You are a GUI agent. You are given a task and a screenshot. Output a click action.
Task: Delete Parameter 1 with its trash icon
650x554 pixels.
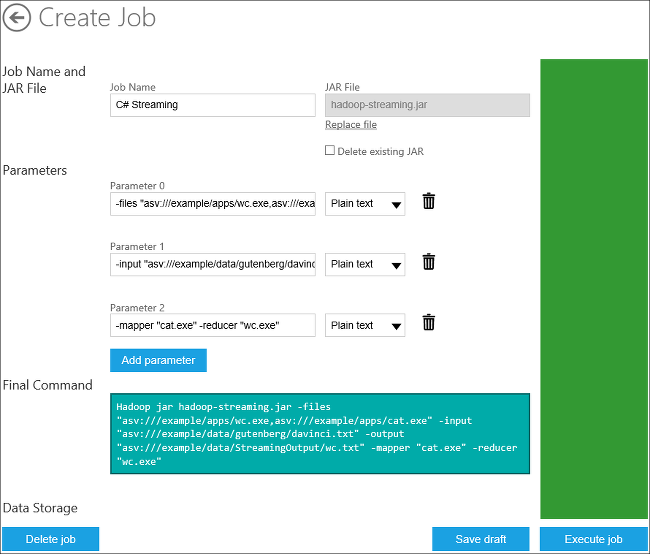pos(429,262)
